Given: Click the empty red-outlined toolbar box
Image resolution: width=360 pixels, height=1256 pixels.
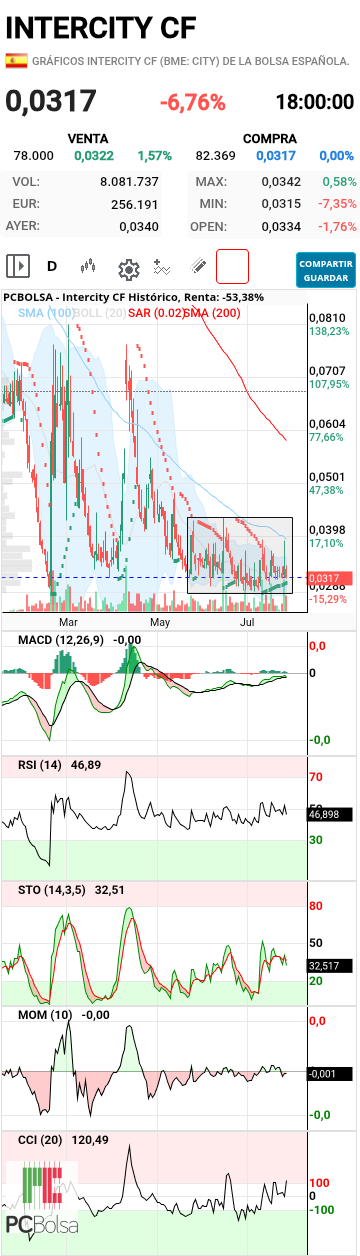Looking at the screenshot, I should [x=232, y=267].
